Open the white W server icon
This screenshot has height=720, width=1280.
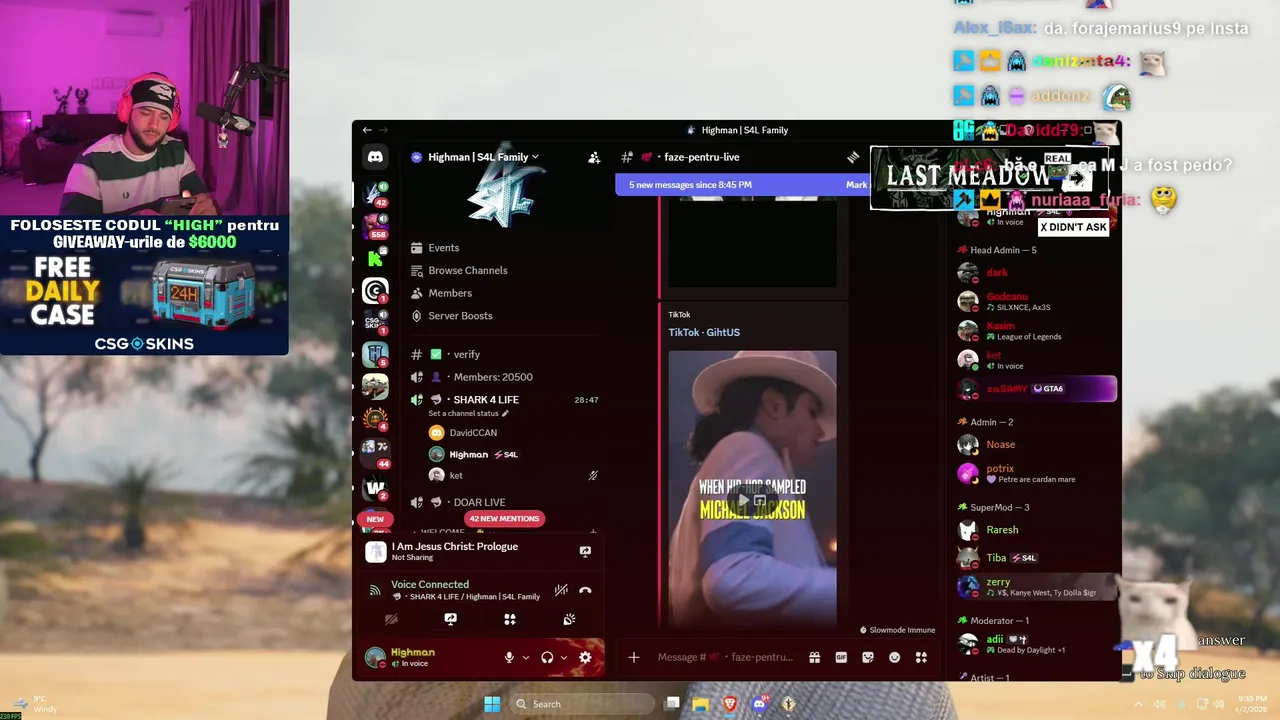coord(375,488)
